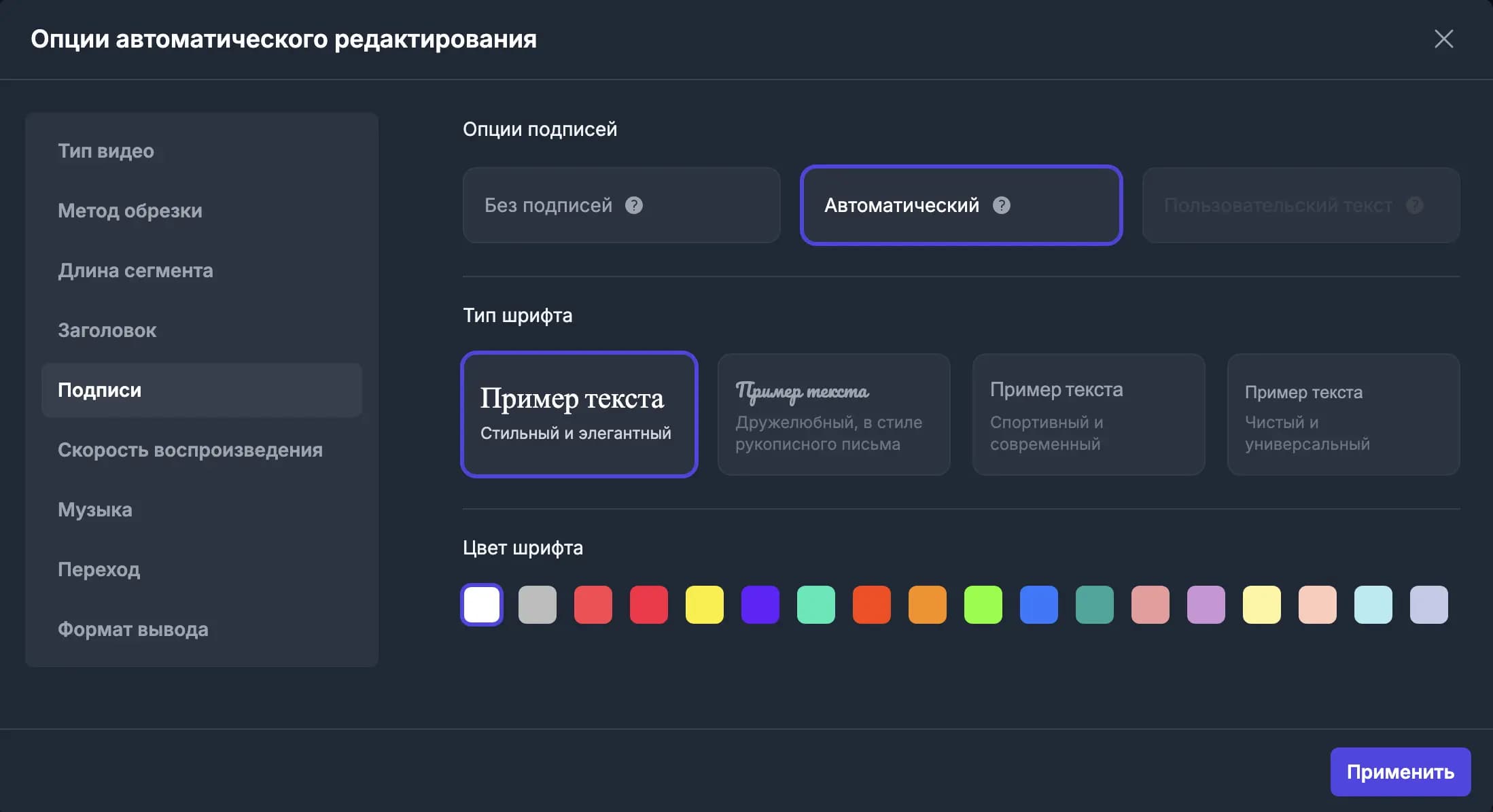Pick the handwritten Дружелюбный font style

pyautogui.click(x=833, y=414)
